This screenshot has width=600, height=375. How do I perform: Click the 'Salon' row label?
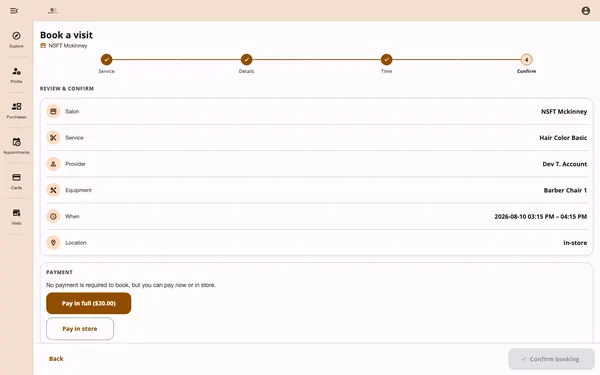(72, 111)
